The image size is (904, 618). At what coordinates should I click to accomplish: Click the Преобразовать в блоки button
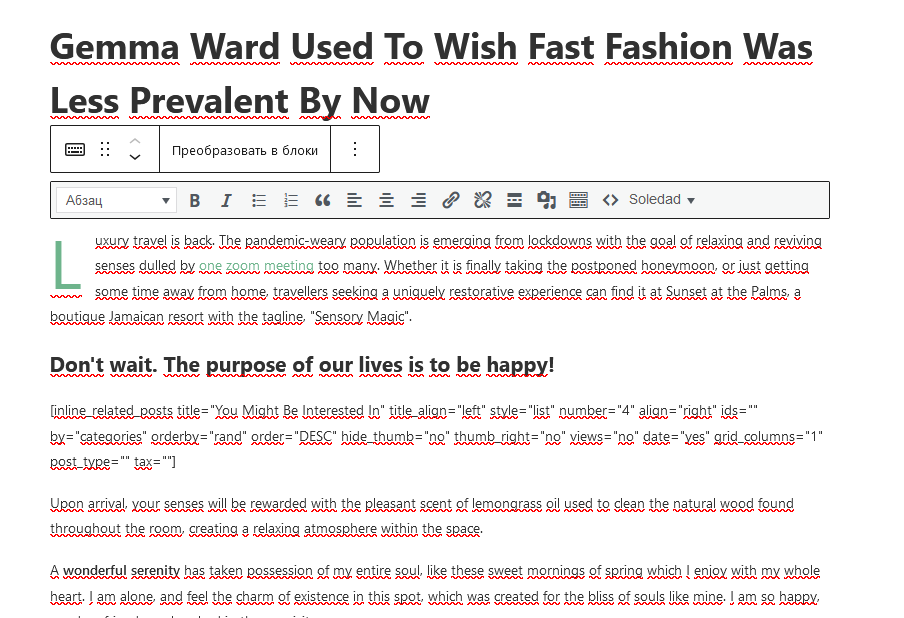[x=245, y=150]
